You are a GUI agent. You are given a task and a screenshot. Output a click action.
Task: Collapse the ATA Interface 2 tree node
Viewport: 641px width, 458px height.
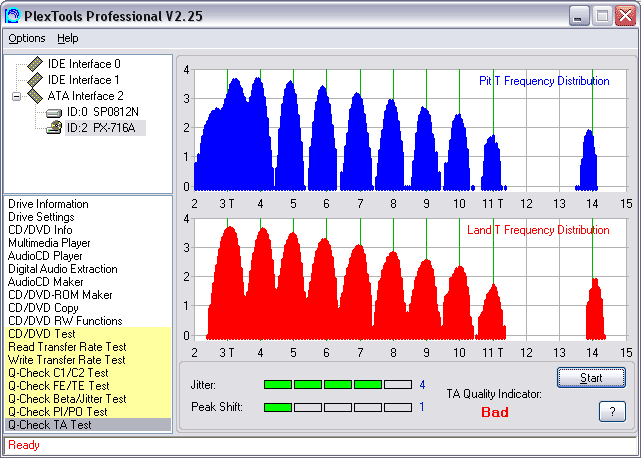[16, 97]
